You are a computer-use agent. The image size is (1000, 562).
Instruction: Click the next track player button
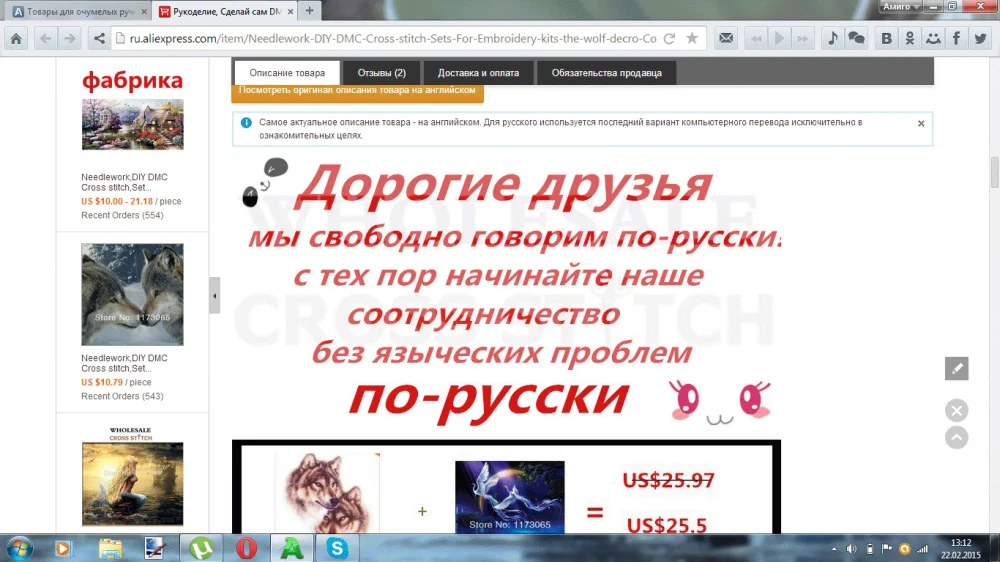tap(802, 38)
